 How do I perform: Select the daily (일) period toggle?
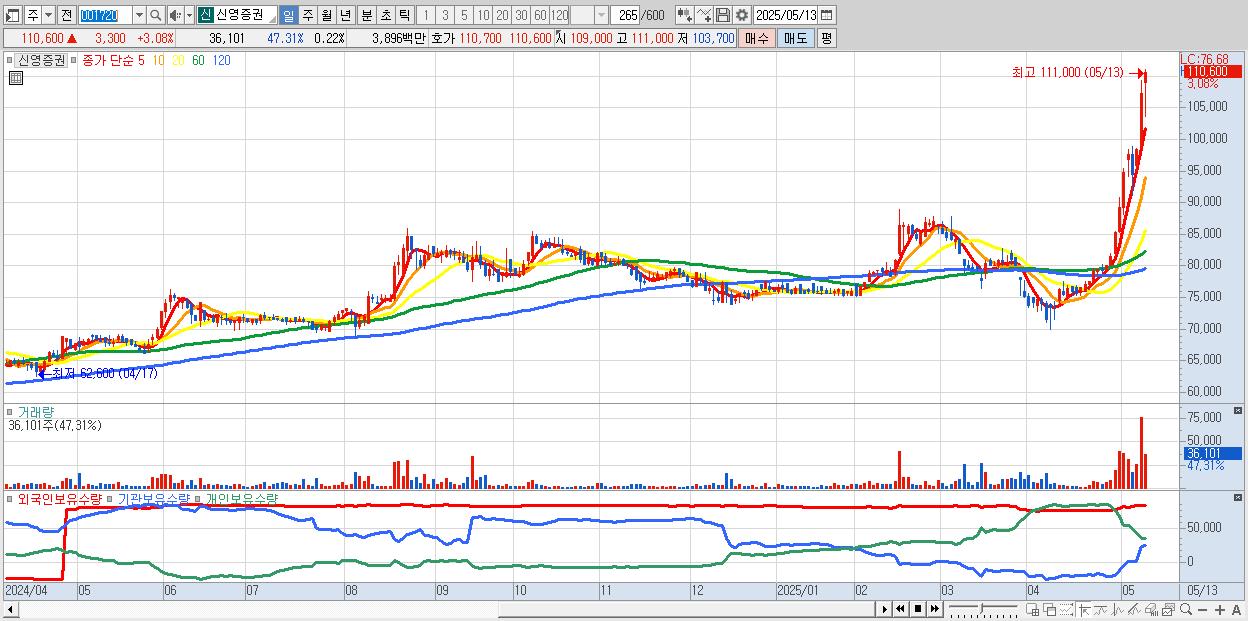(288, 15)
